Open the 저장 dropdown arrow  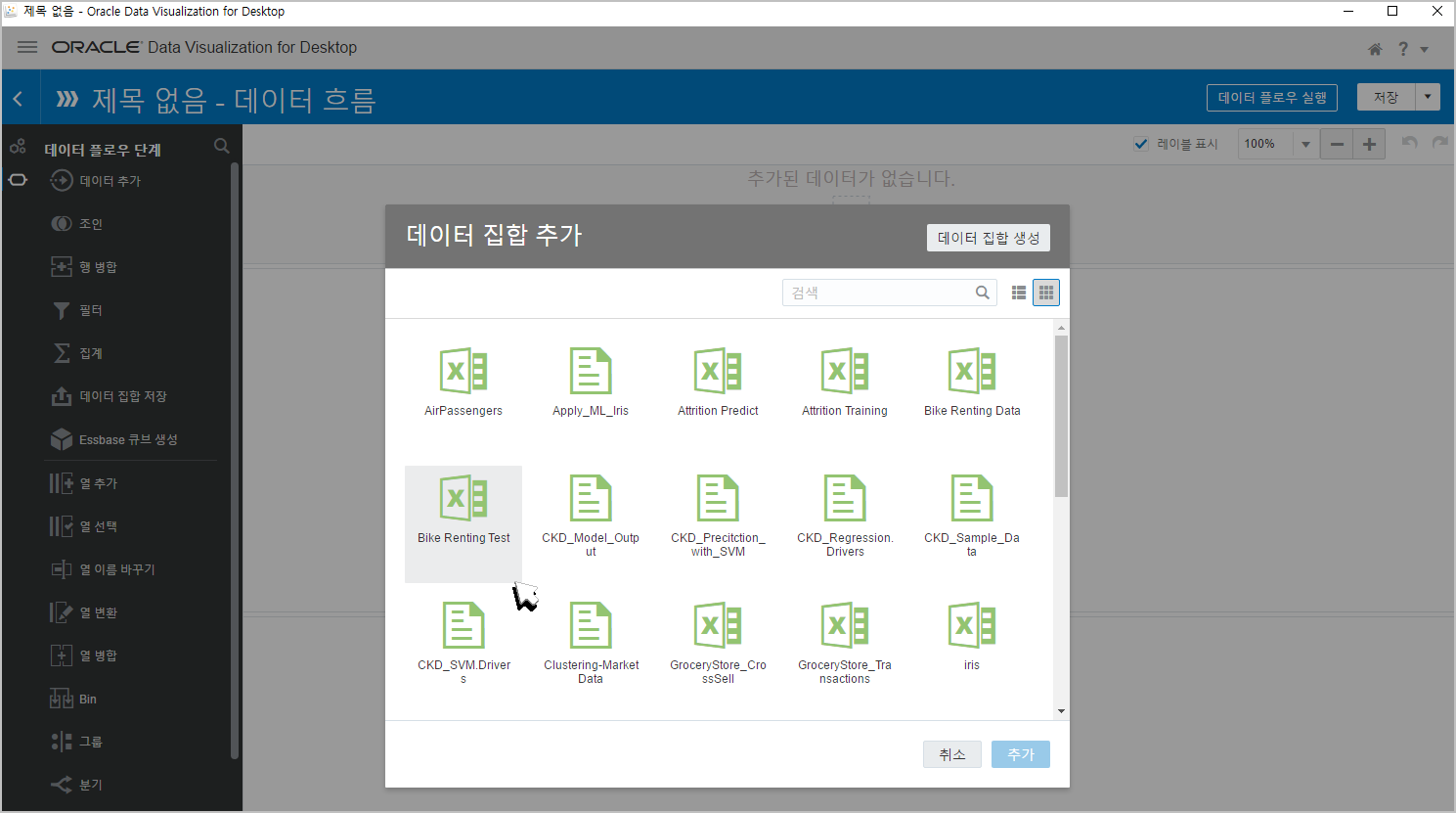(x=1428, y=97)
